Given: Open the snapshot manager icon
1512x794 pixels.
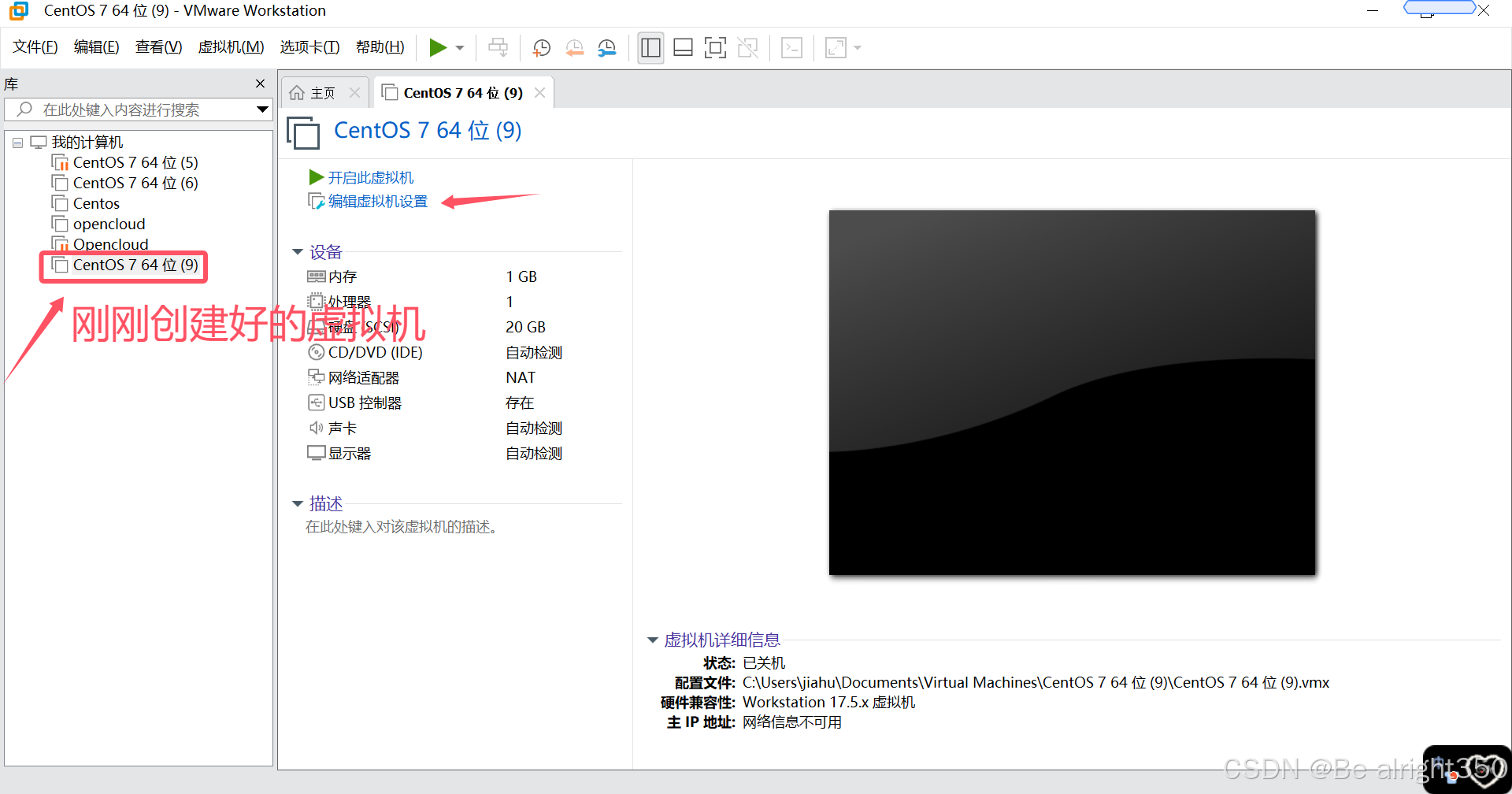Looking at the screenshot, I should [x=606, y=47].
